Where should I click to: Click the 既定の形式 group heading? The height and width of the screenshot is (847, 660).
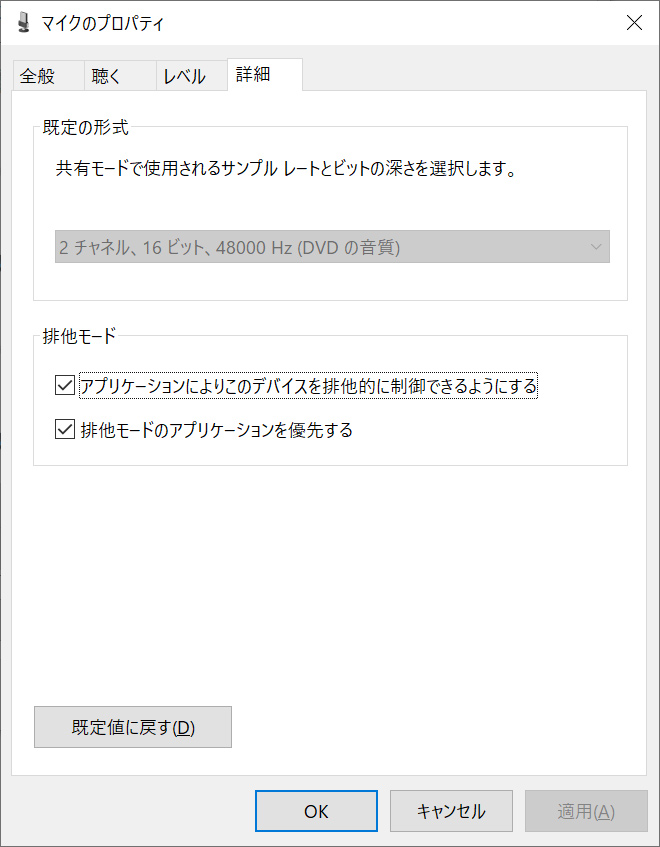pyautogui.click(x=86, y=128)
